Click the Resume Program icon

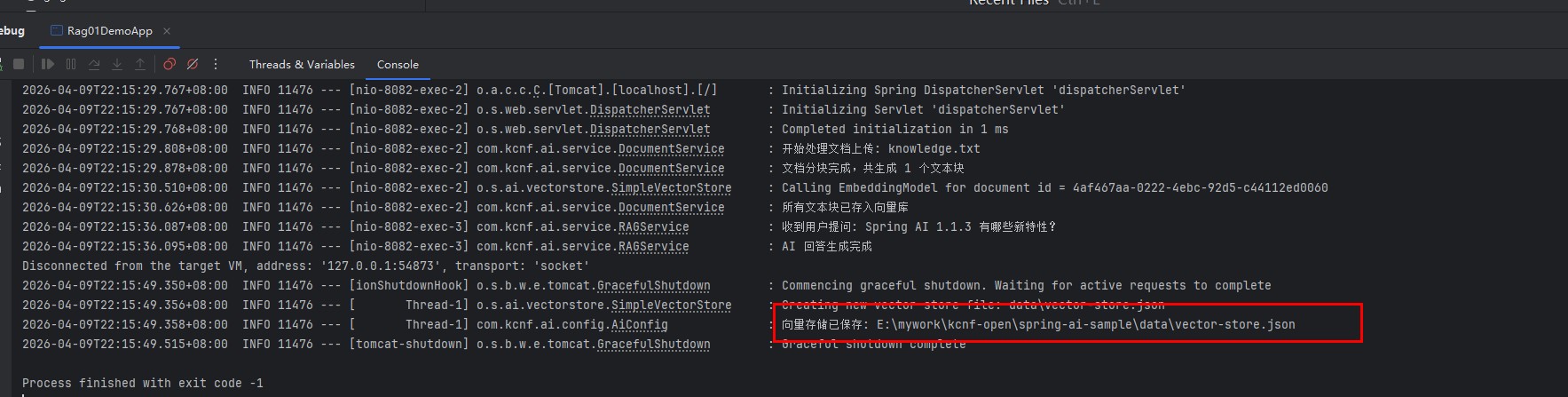pyautogui.click(x=48, y=64)
